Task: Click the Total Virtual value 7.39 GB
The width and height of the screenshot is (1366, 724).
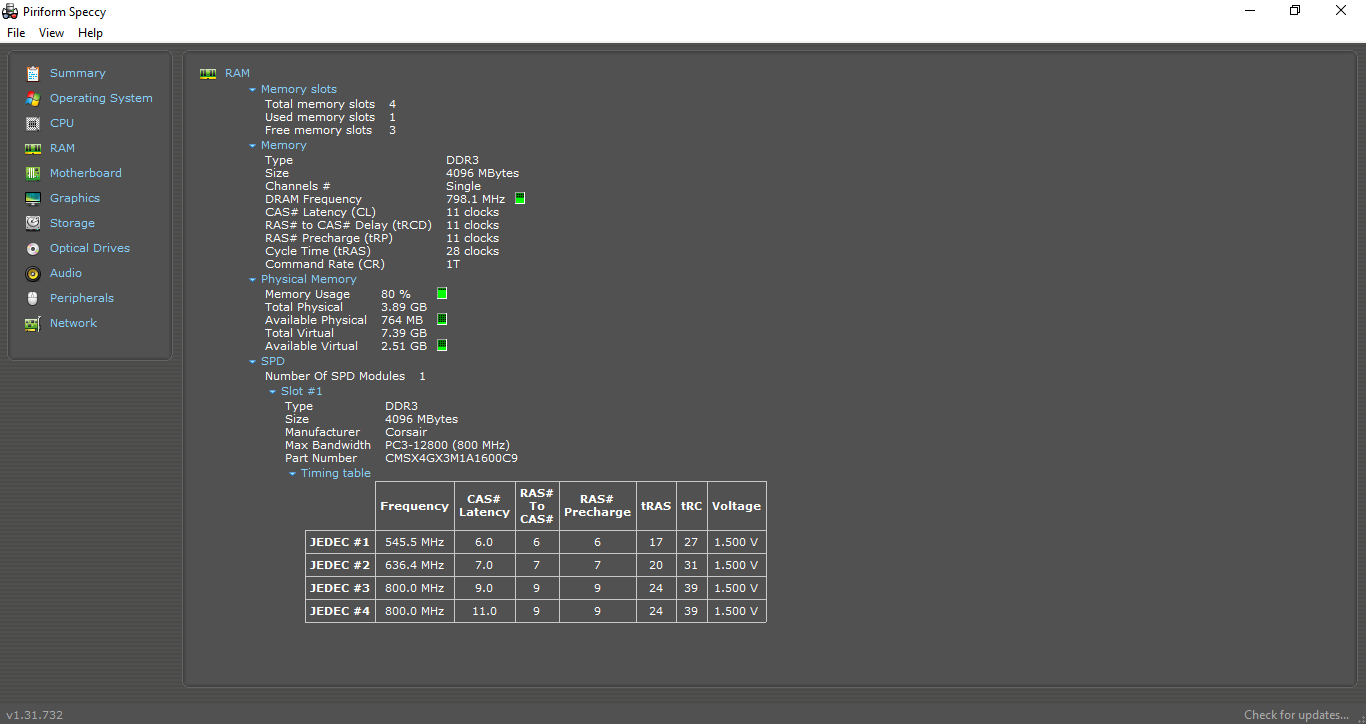Action: pos(404,333)
